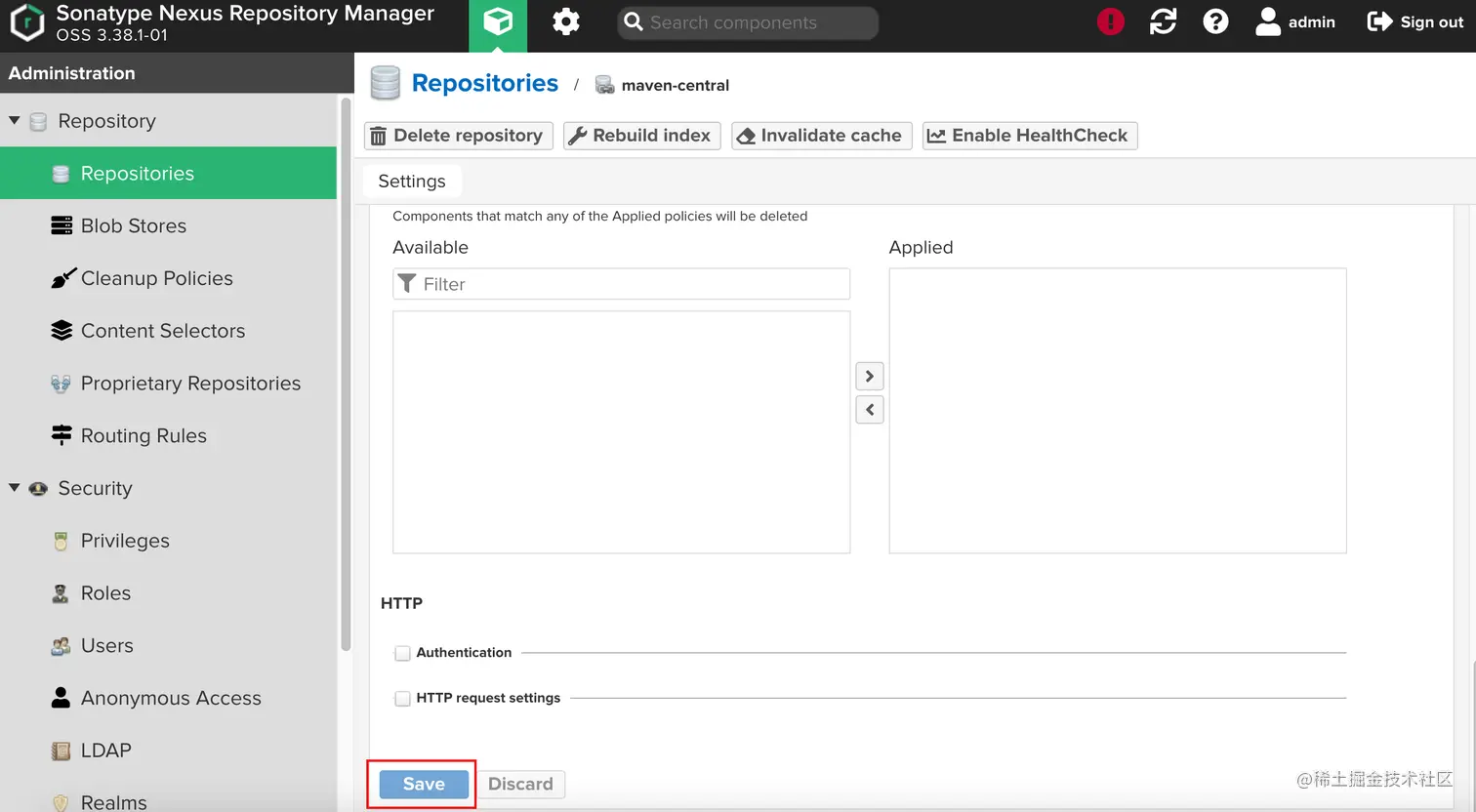Viewport: 1476px width, 812px height.
Task: Click the Discard button
Action: 520,784
